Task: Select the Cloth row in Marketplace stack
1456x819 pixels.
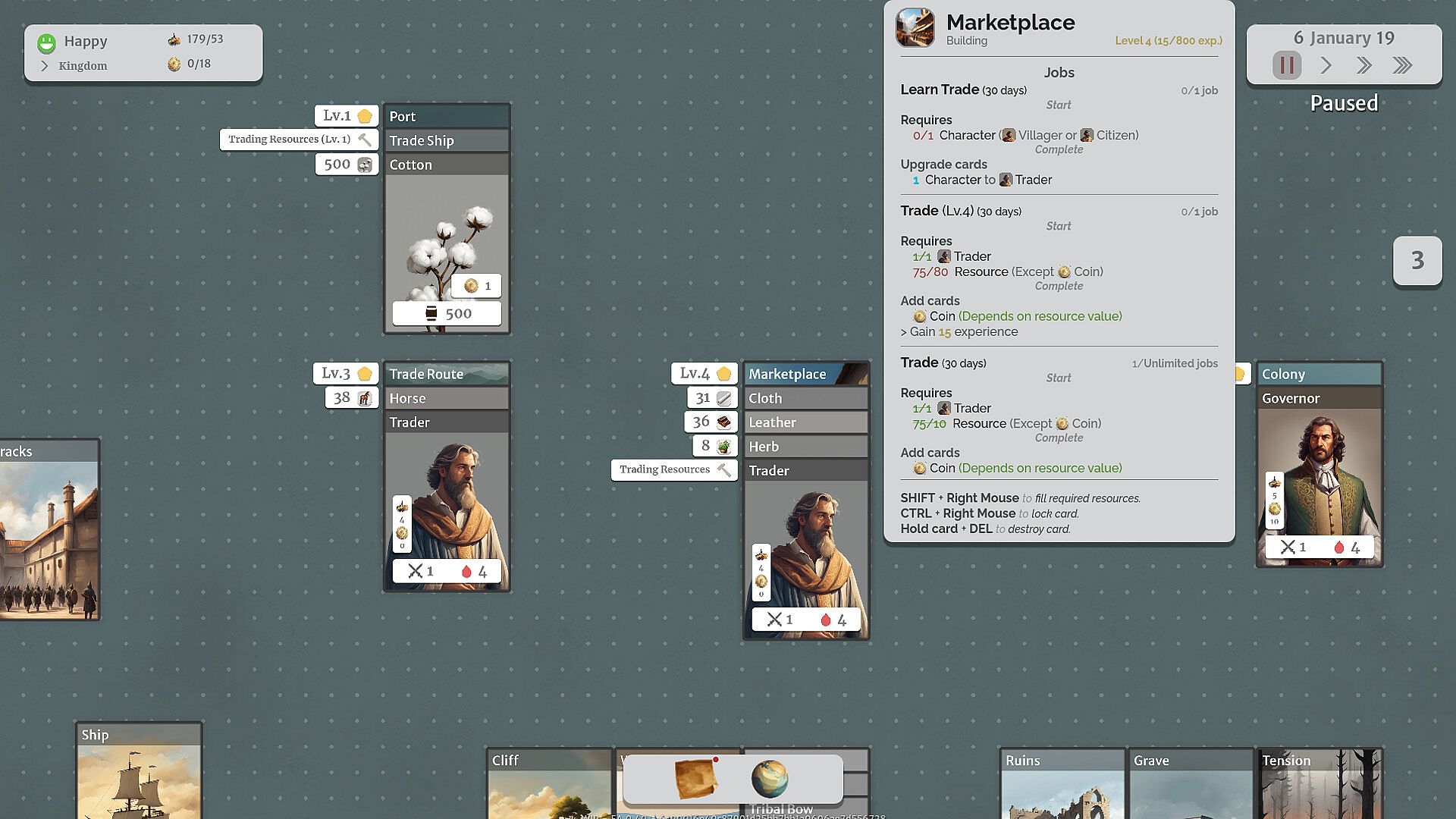Action: [805, 398]
